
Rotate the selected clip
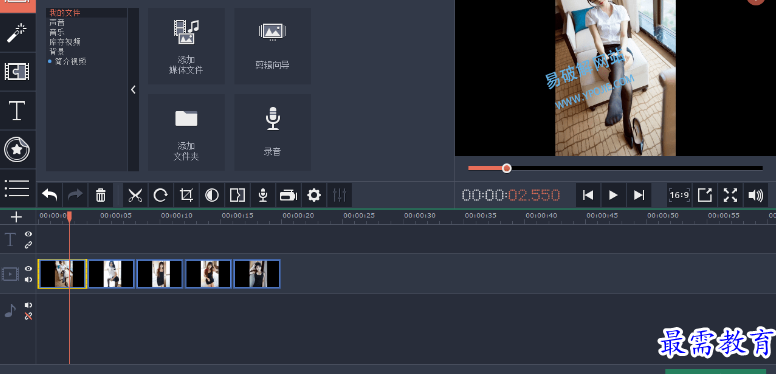point(161,195)
